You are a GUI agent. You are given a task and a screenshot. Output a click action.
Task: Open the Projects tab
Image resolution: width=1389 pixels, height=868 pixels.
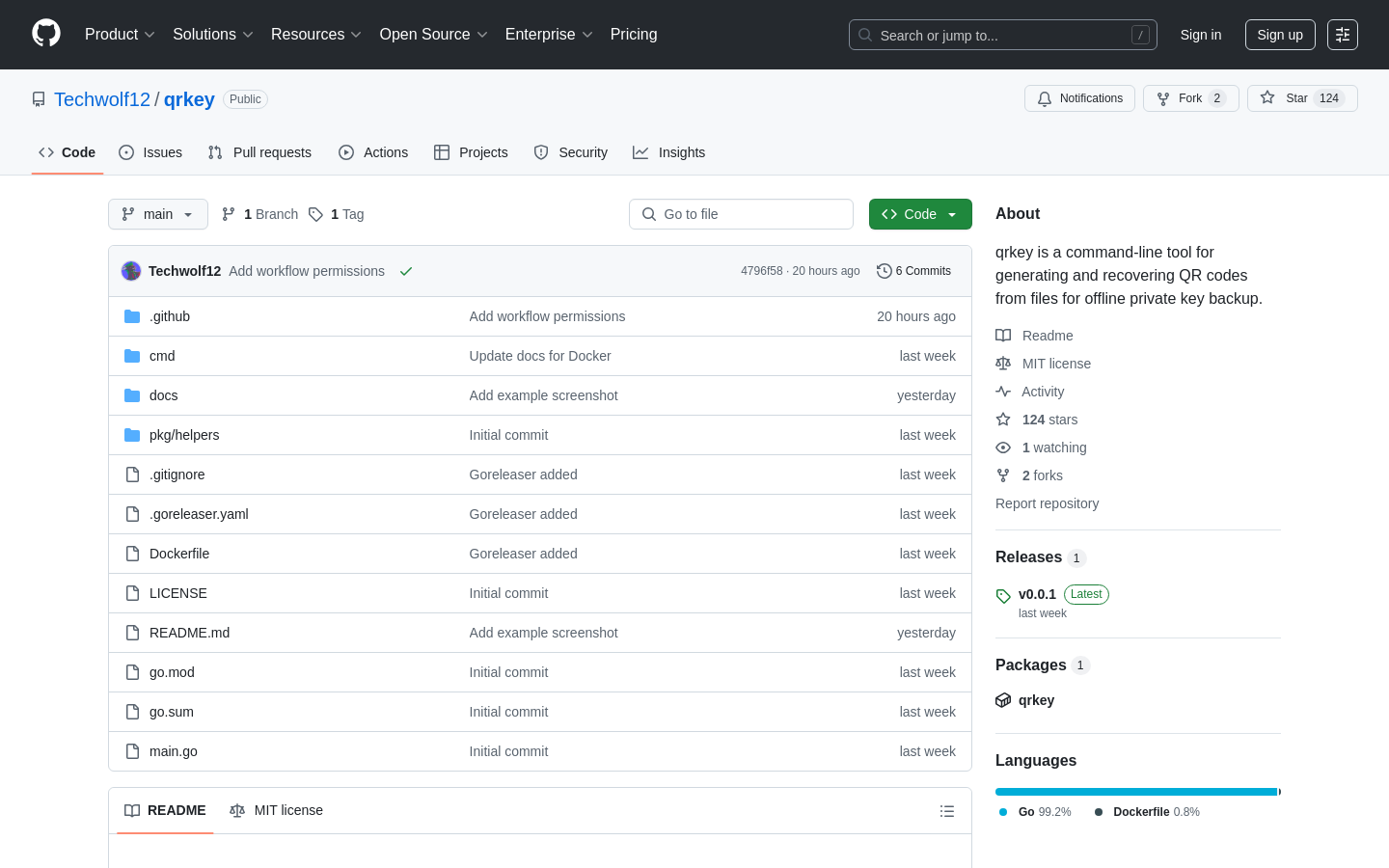point(471,152)
